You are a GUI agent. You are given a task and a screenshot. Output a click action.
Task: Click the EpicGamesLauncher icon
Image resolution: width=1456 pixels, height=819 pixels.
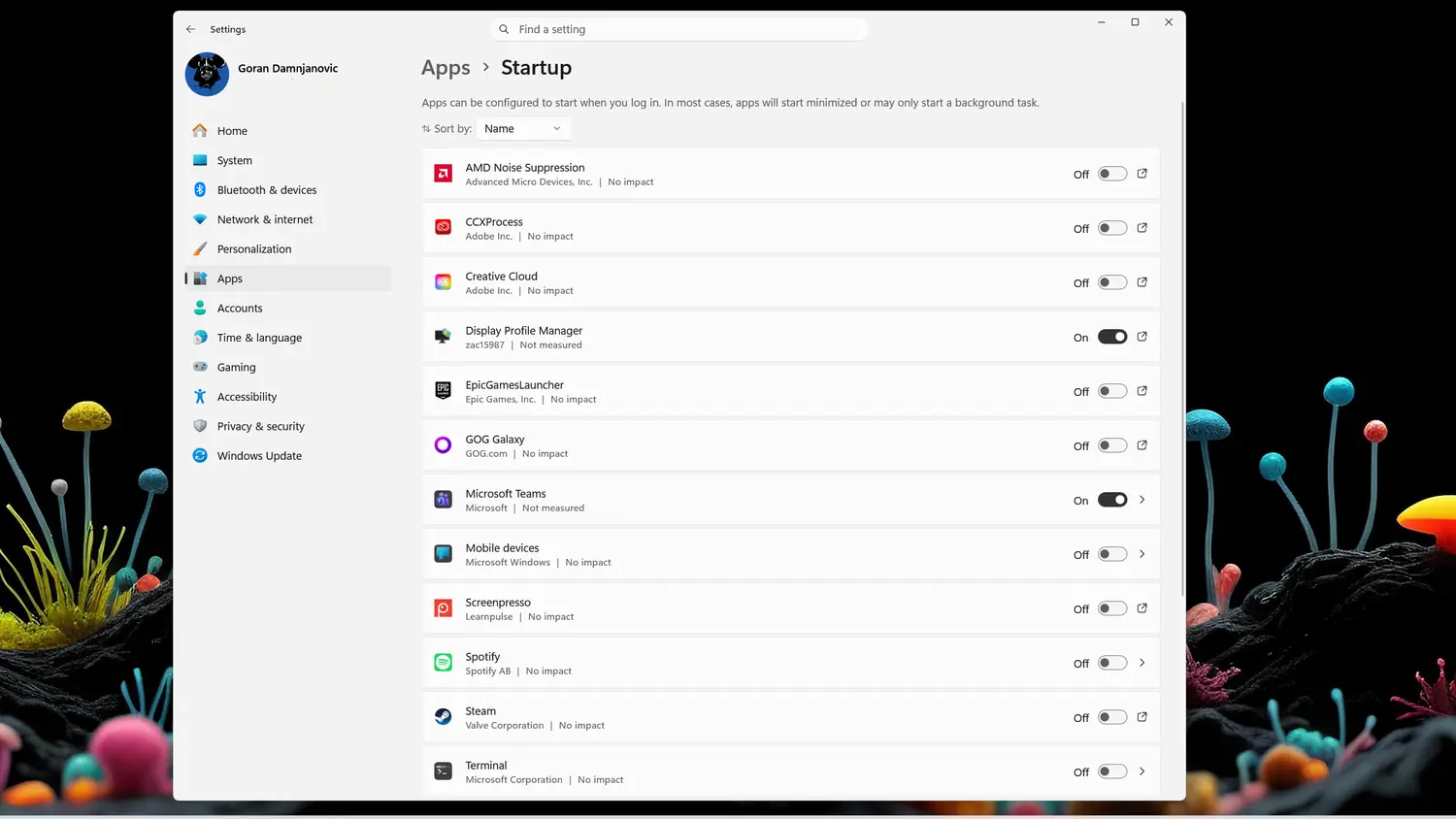point(443,391)
